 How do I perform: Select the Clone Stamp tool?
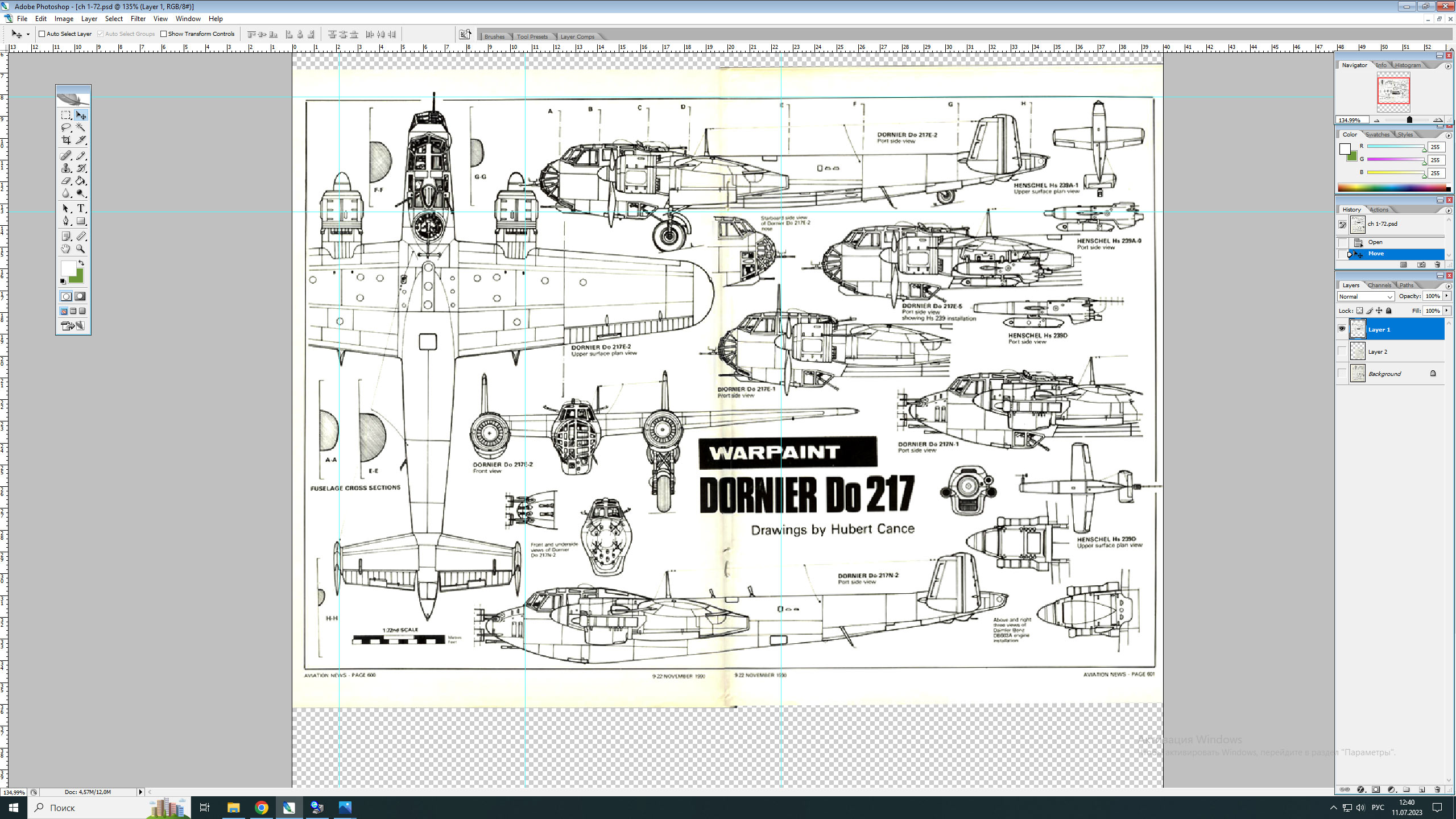[x=66, y=168]
